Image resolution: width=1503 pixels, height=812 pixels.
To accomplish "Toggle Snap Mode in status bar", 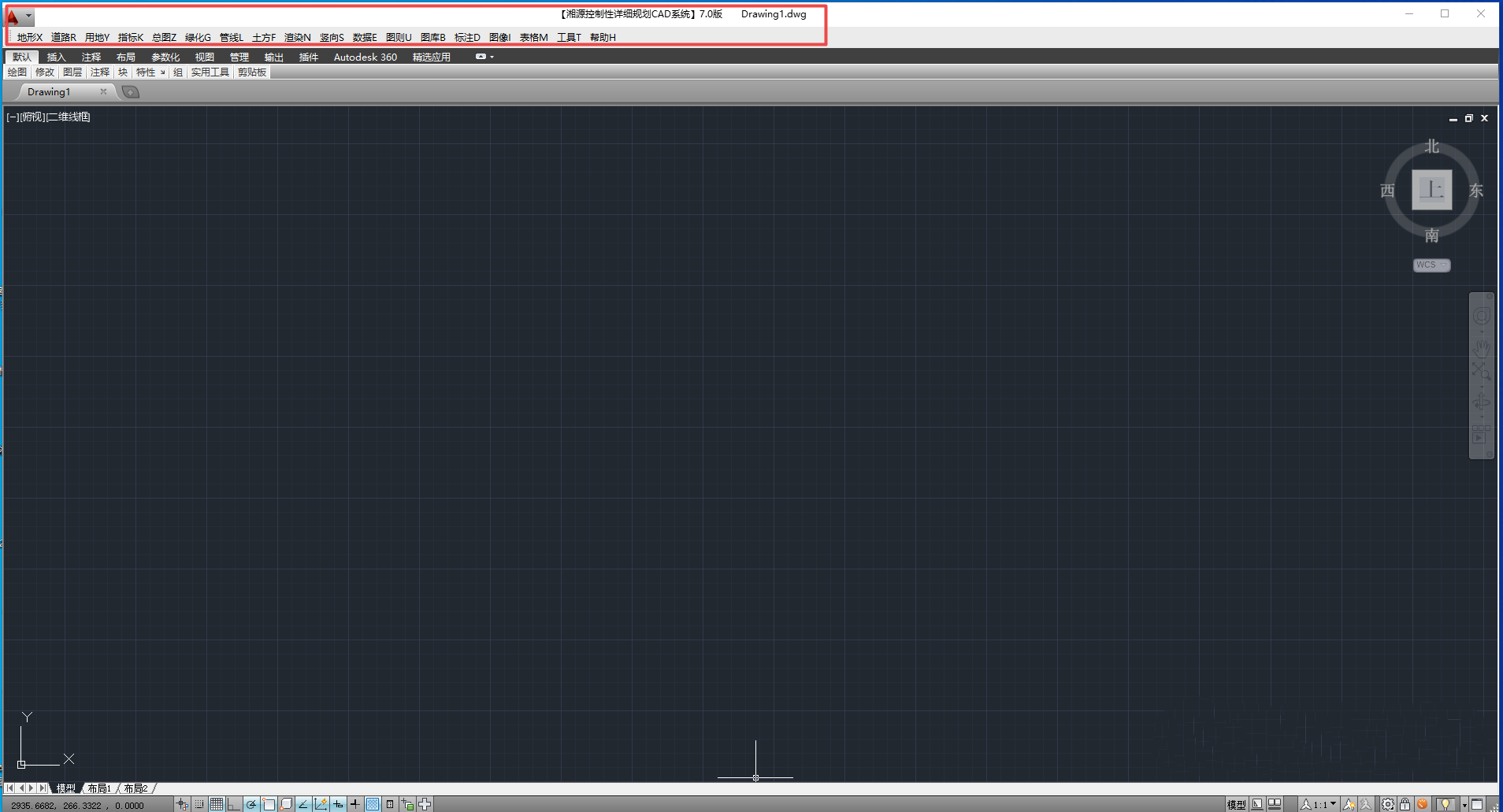I will 199,804.
